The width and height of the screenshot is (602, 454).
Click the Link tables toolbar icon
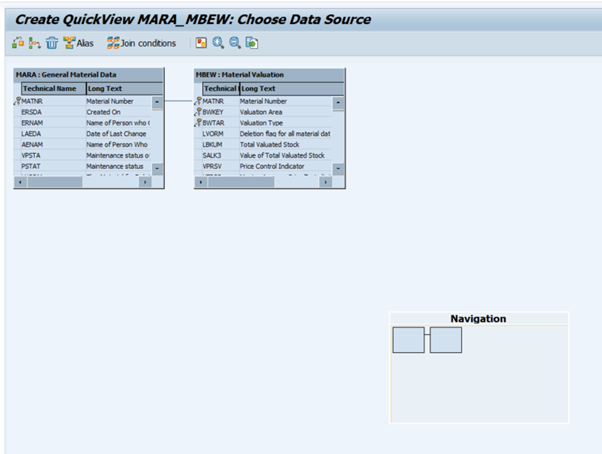coord(35,43)
